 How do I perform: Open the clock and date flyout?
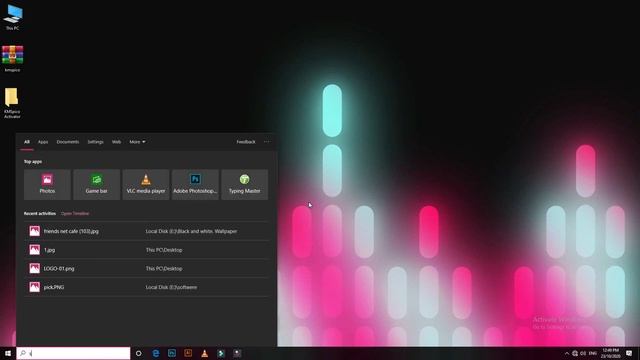pyautogui.click(x=611, y=353)
